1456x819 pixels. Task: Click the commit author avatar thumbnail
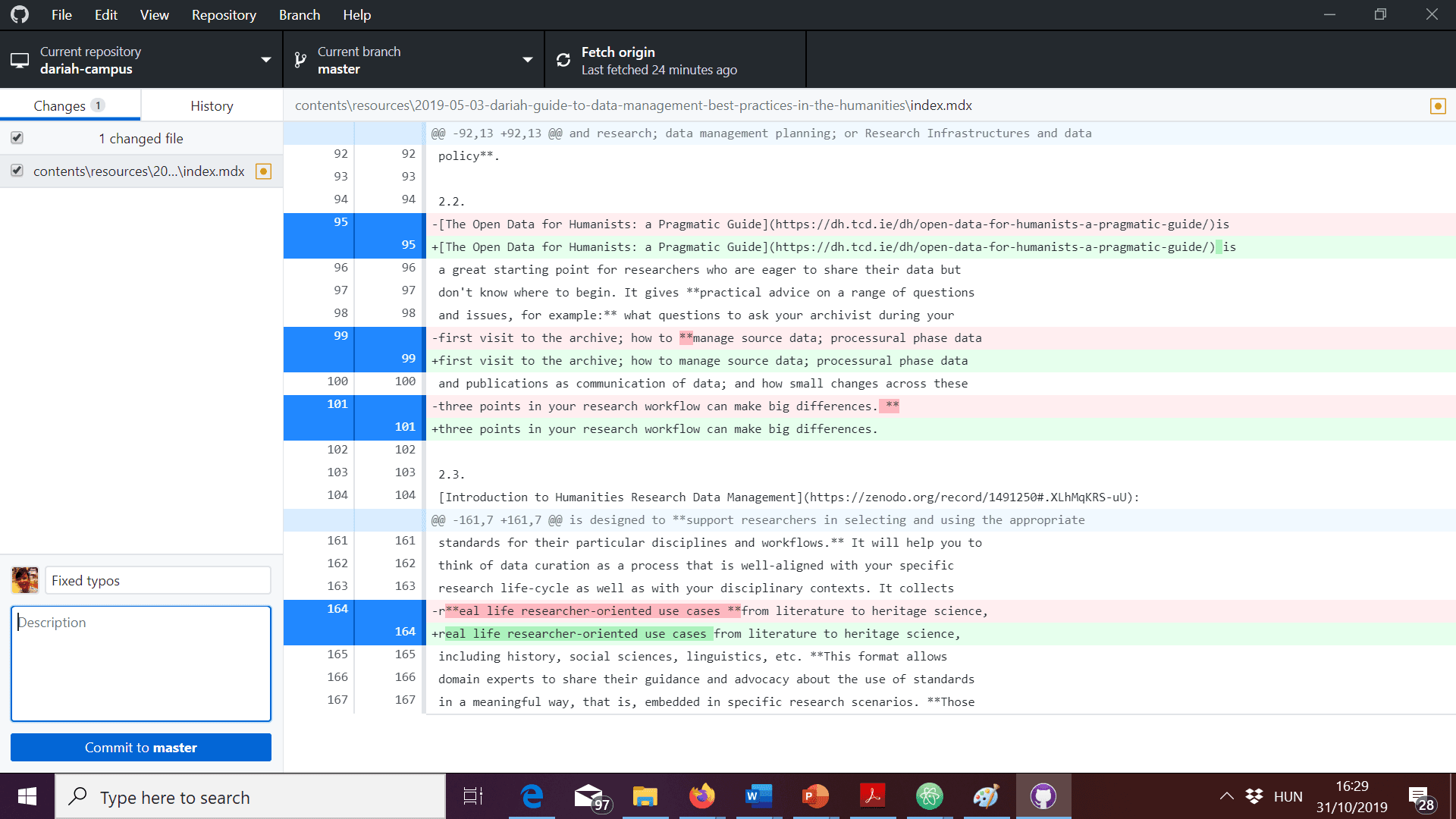(25, 580)
